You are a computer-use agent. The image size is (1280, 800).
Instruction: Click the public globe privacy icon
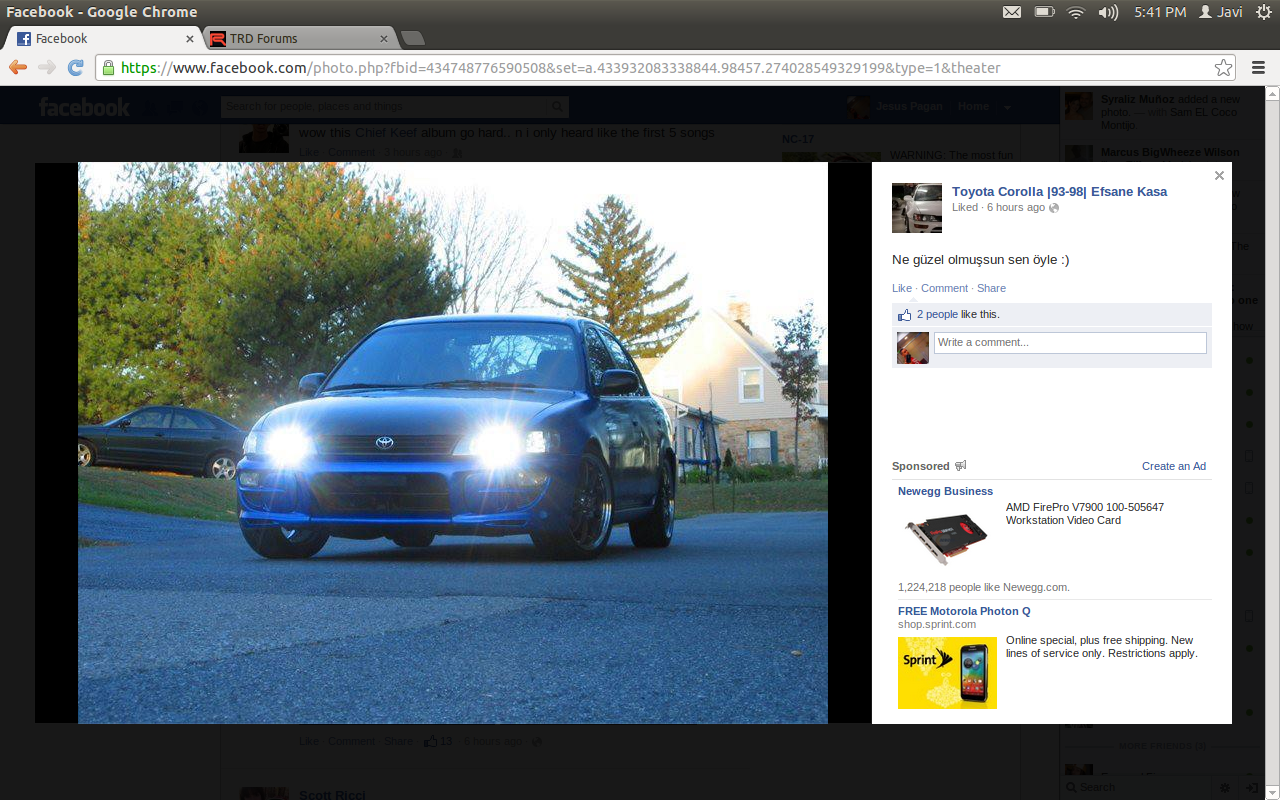[x=1054, y=208]
